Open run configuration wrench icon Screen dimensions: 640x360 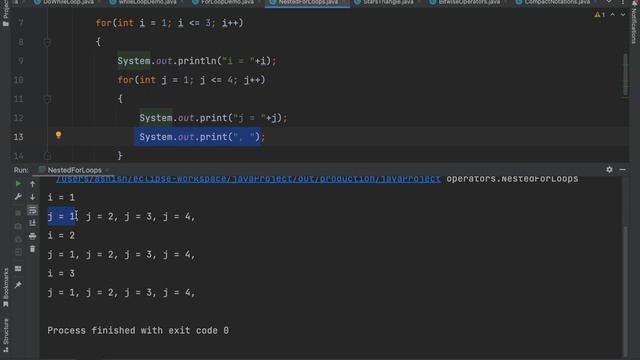[18, 197]
